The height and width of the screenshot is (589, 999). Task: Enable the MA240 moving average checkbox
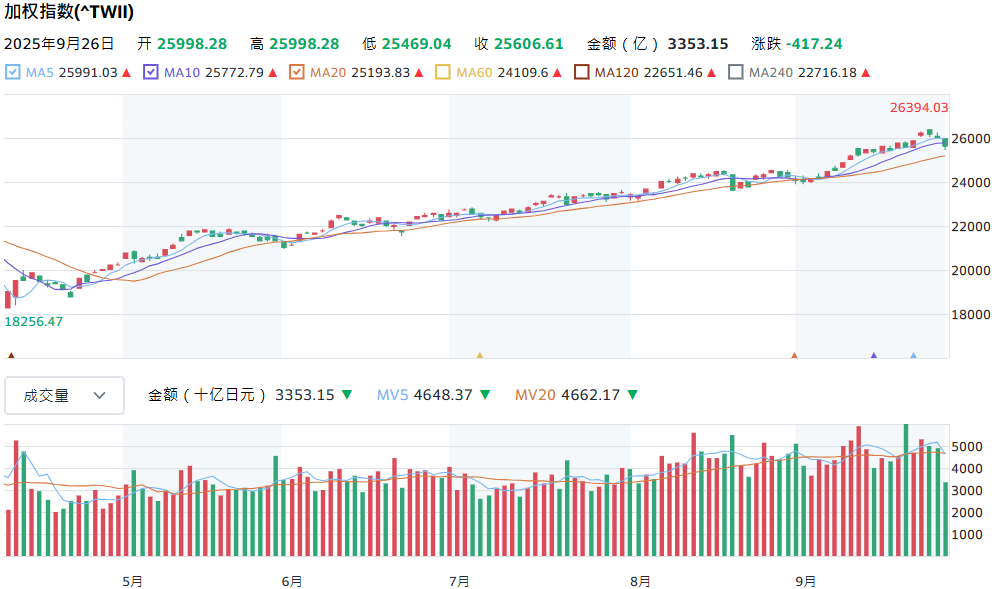[x=735, y=72]
